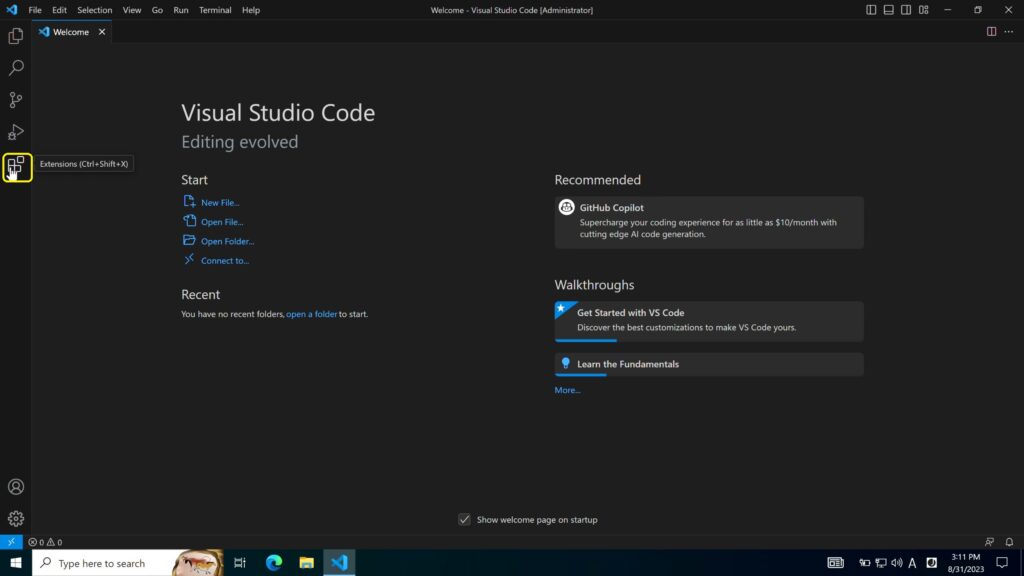
Task: Click the Windows Start button
Action: (16, 562)
